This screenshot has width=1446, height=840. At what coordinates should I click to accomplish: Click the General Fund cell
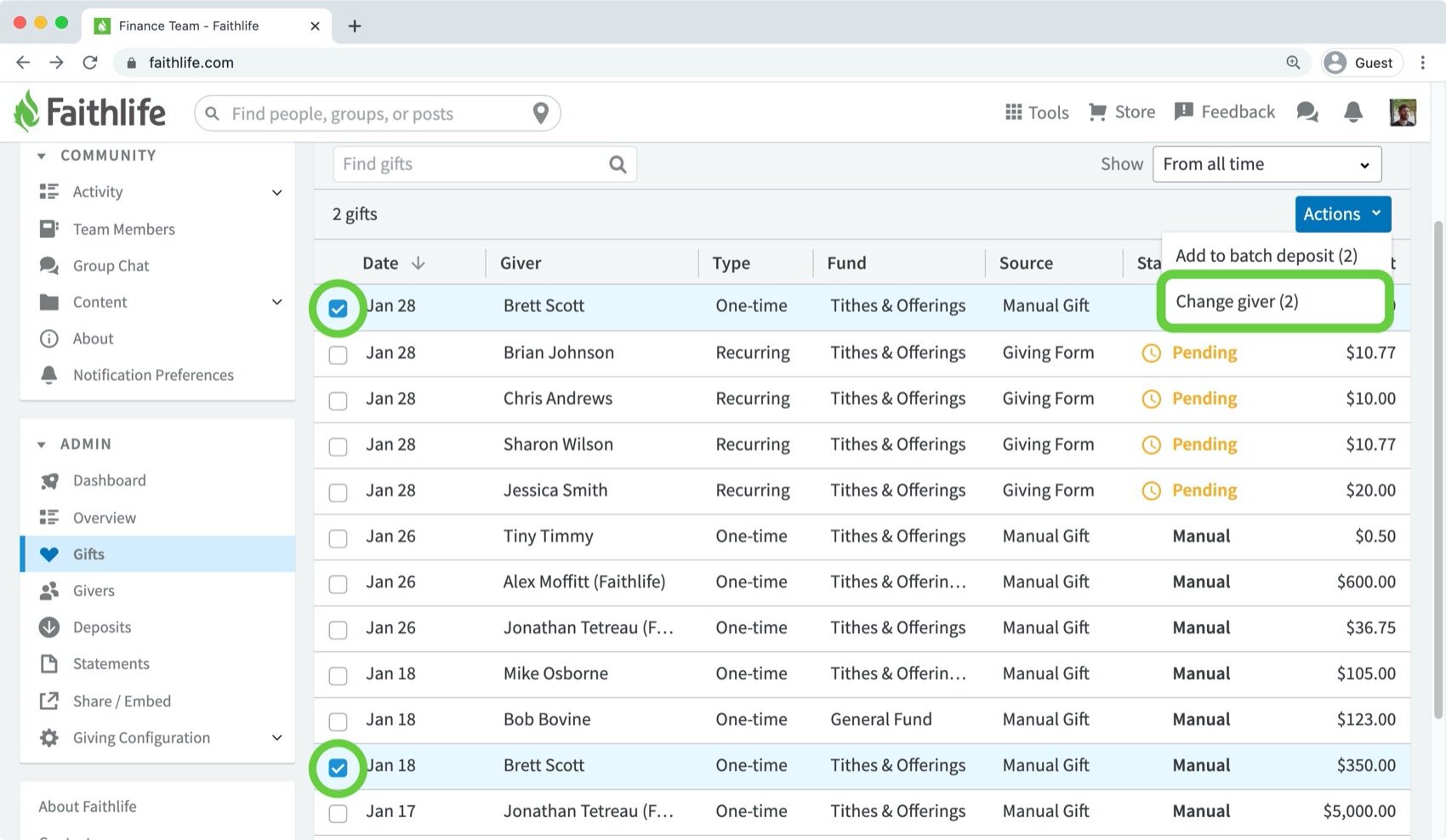881,719
